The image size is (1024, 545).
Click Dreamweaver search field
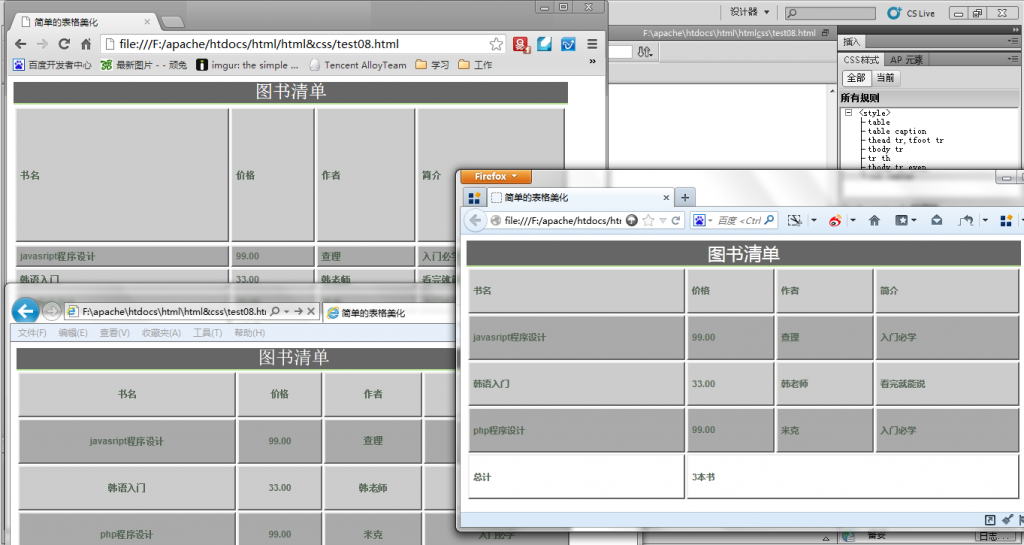click(x=831, y=13)
